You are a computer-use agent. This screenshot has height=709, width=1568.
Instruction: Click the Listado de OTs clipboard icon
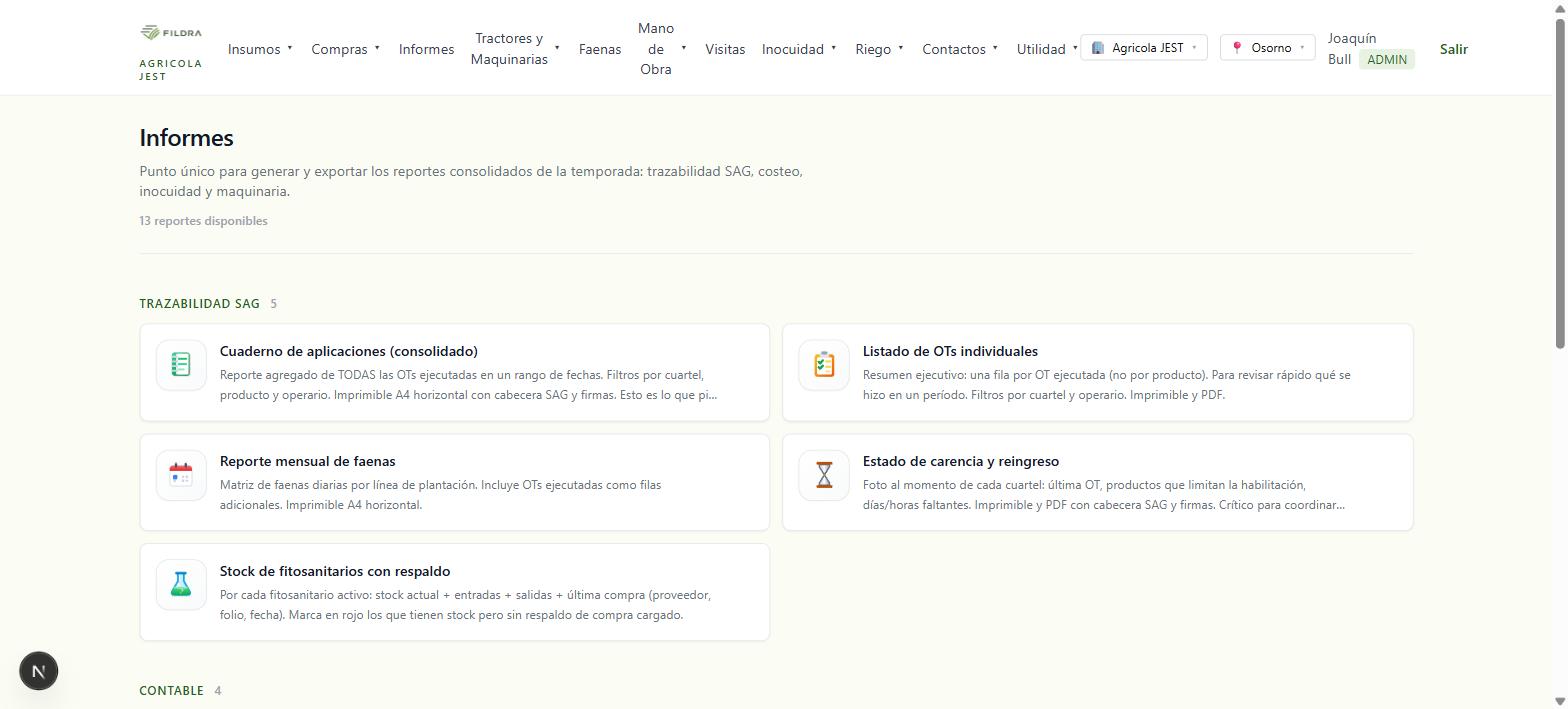824,365
